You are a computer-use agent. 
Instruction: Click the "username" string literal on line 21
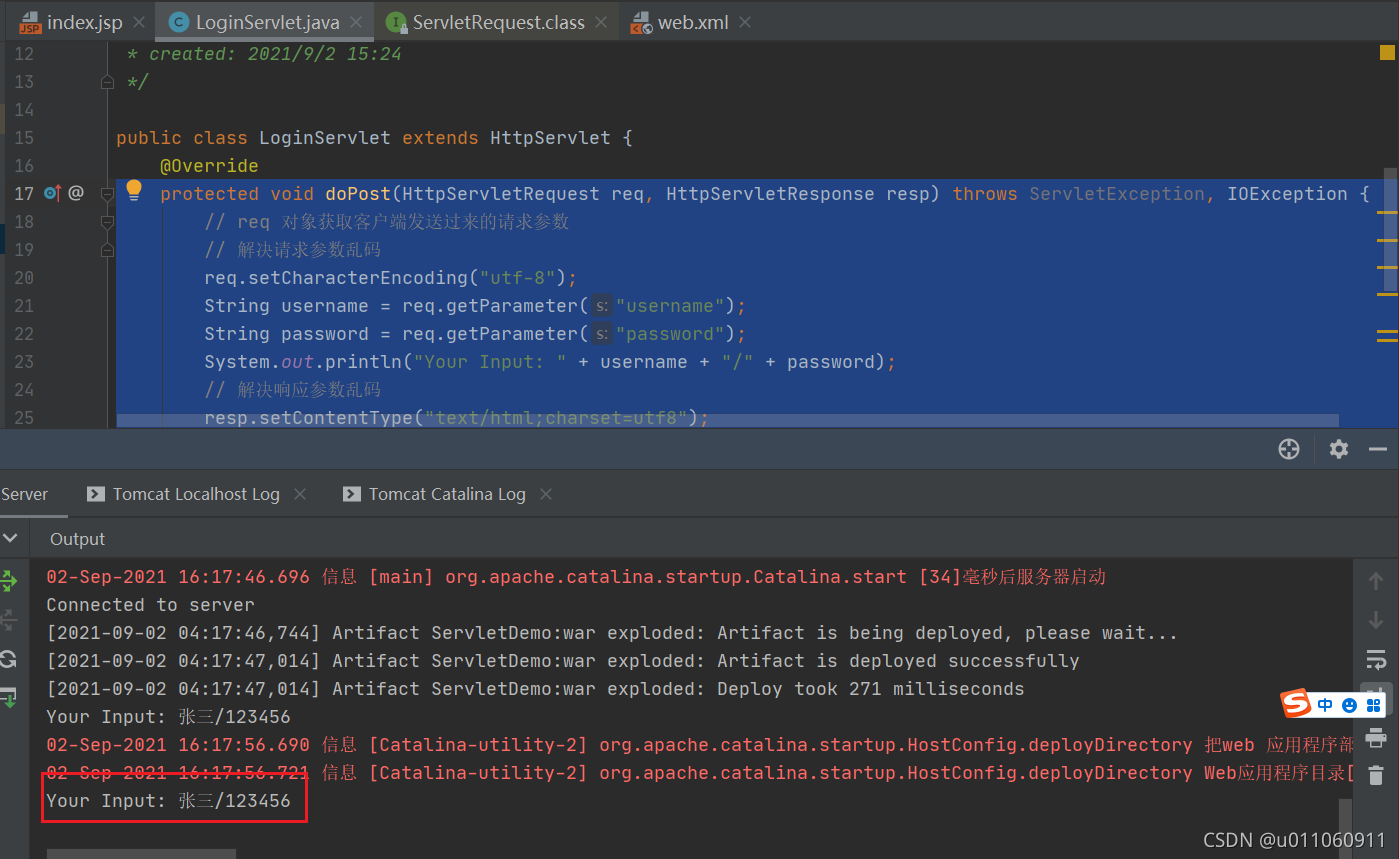[x=670, y=306]
